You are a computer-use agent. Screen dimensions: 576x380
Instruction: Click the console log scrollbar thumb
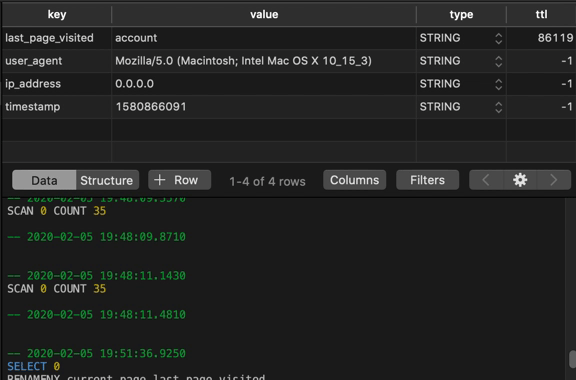pos(572,359)
